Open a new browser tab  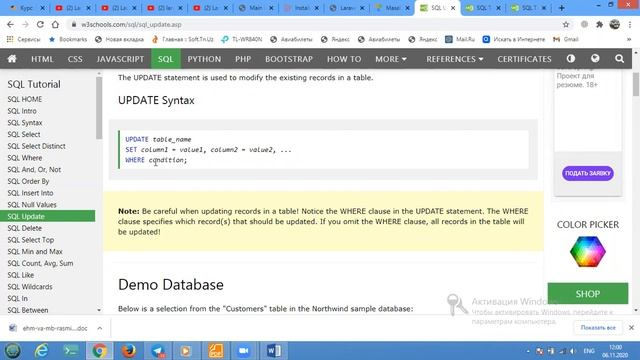click(x=562, y=8)
